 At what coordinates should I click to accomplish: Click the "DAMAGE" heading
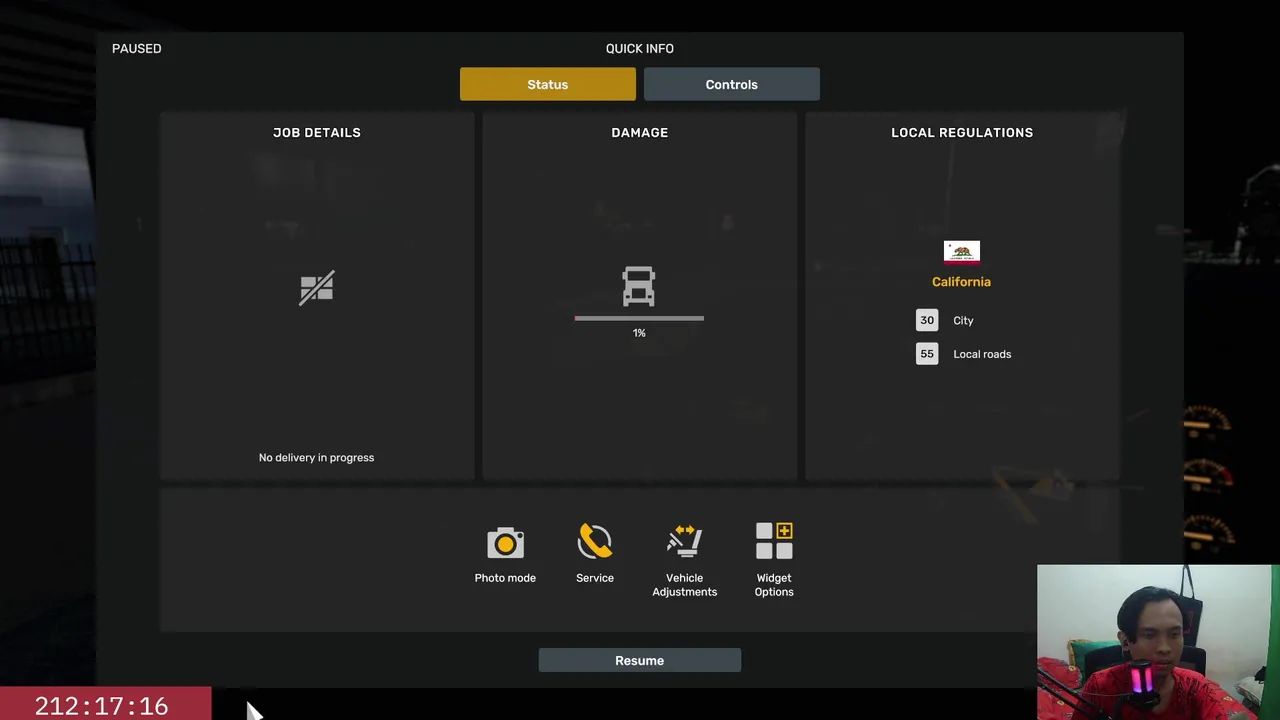point(640,132)
